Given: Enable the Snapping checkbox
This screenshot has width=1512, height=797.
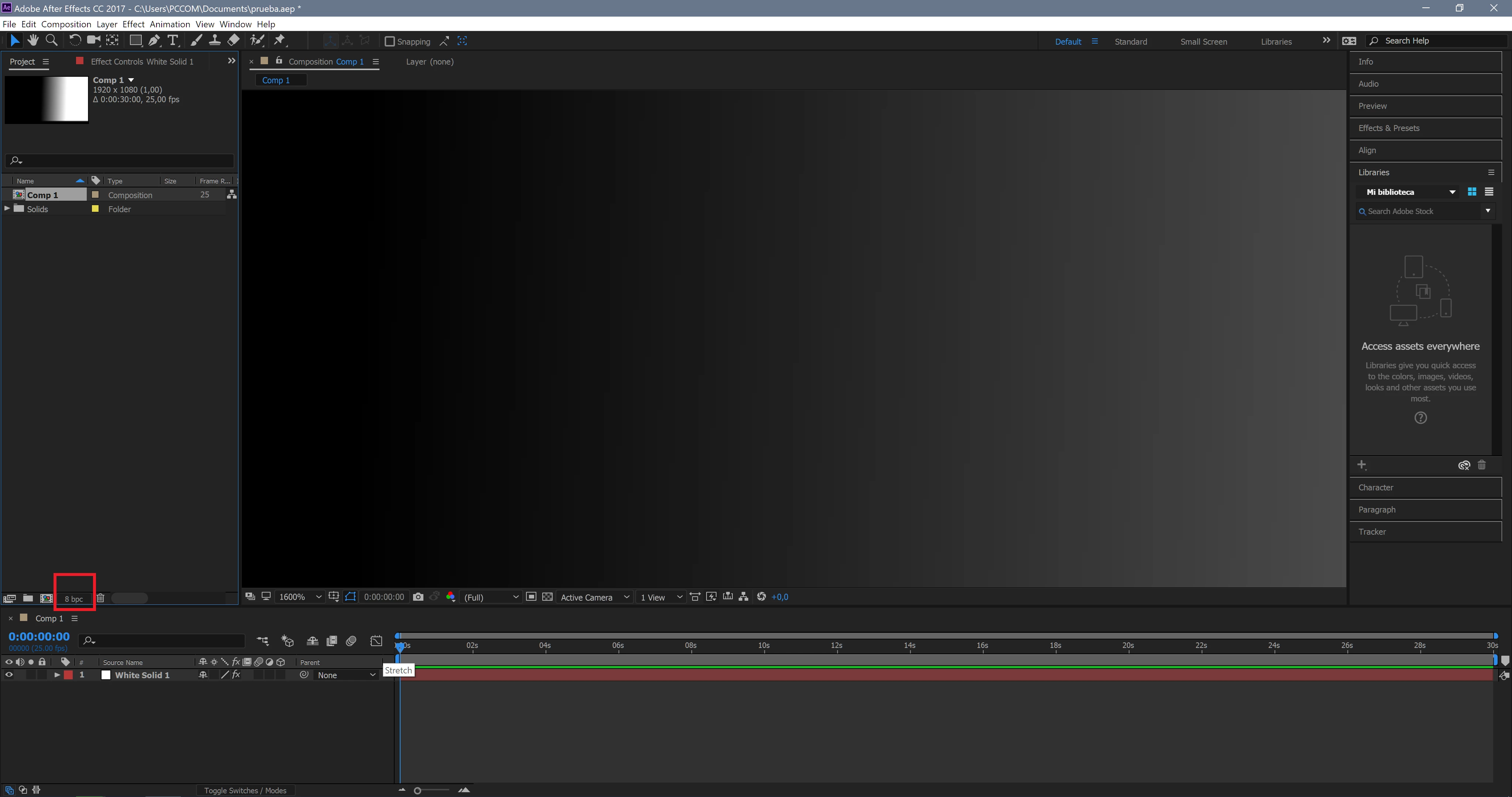Looking at the screenshot, I should pos(389,41).
